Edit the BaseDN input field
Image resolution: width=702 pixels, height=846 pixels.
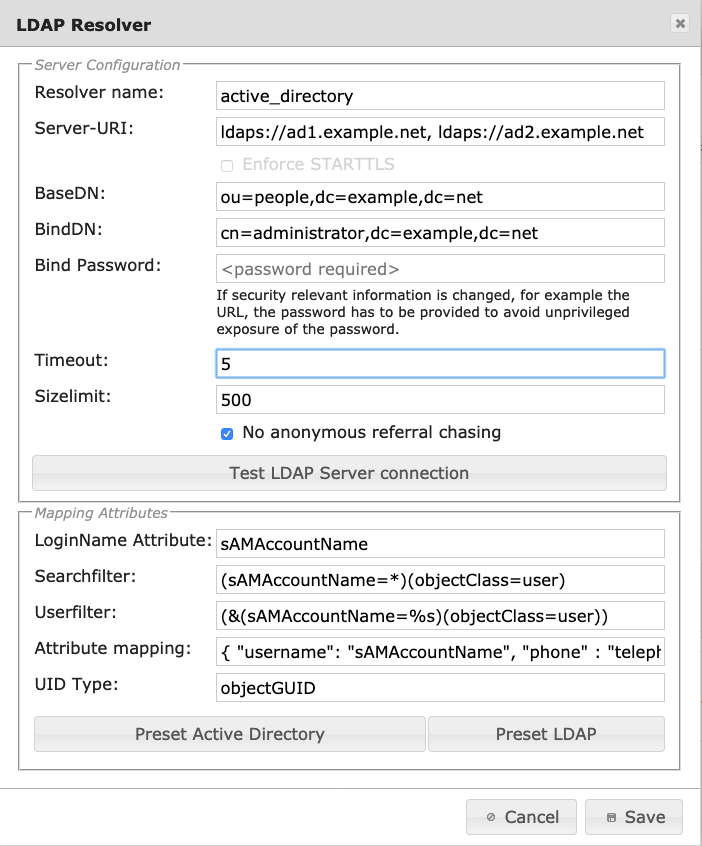(440, 197)
